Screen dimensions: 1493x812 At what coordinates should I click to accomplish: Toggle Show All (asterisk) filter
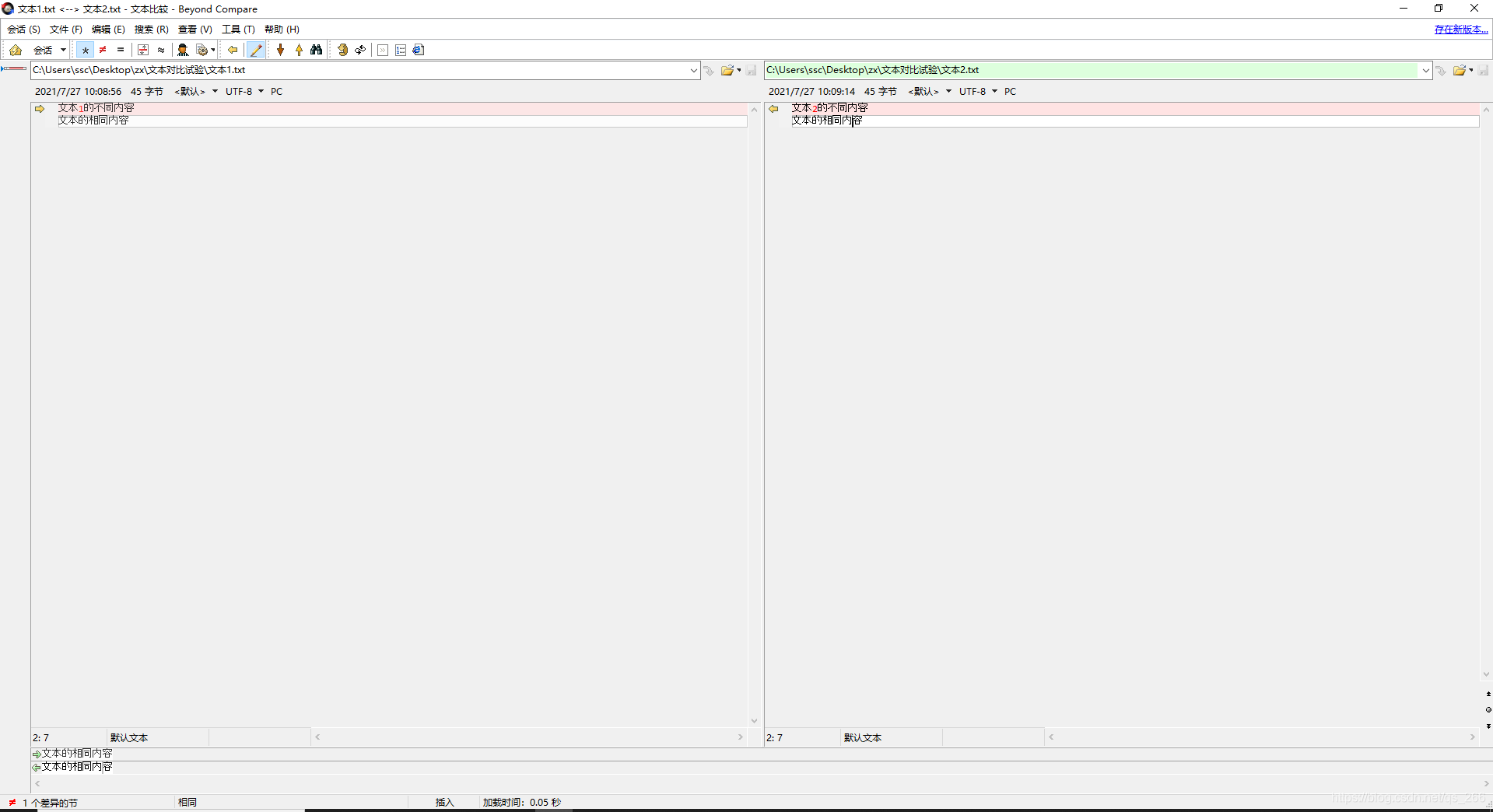pyautogui.click(x=85, y=50)
